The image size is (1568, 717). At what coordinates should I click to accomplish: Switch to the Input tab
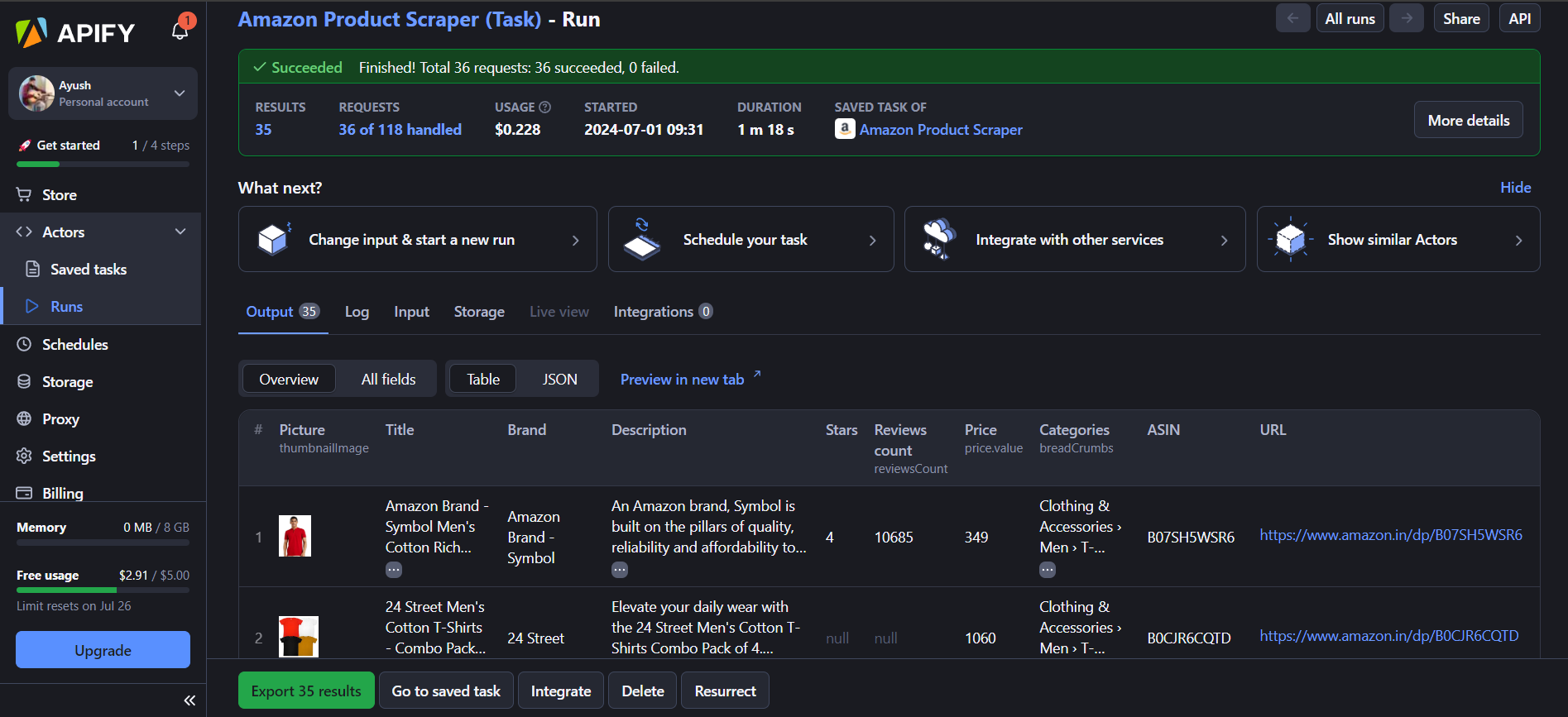[x=411, y=312]
